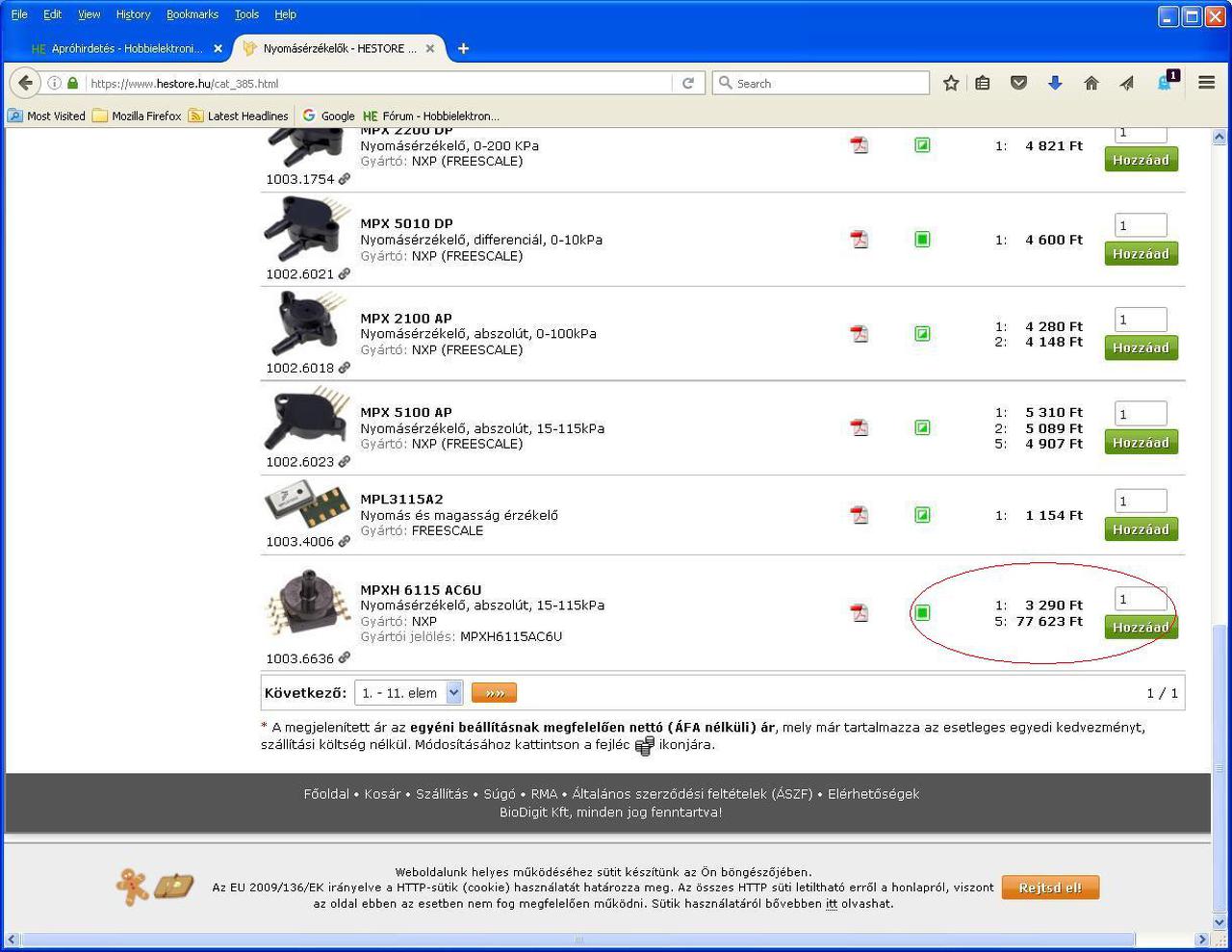Open the File menu
The height and width of the screenshot is (952, 1232).
coord(19,14)
